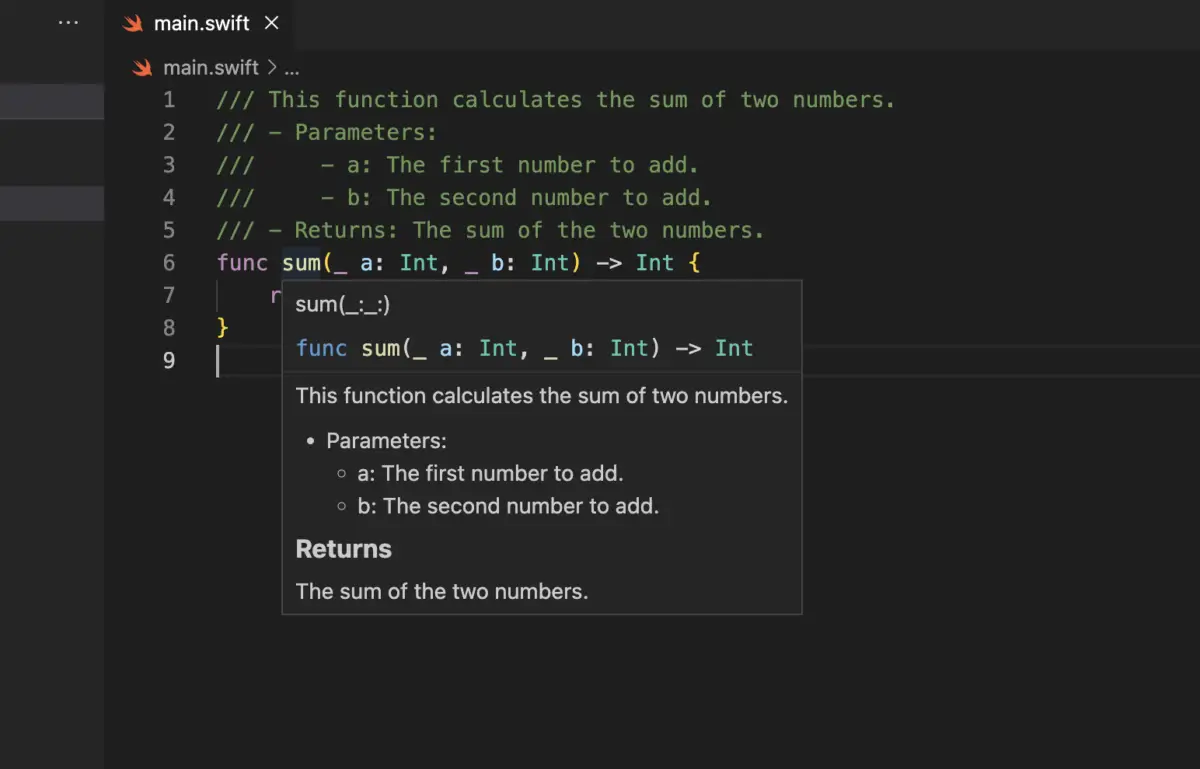Click the "Parameters:" bullet in the hover popup
This screenshot has width=1200, height=769.
pos(386,441)
